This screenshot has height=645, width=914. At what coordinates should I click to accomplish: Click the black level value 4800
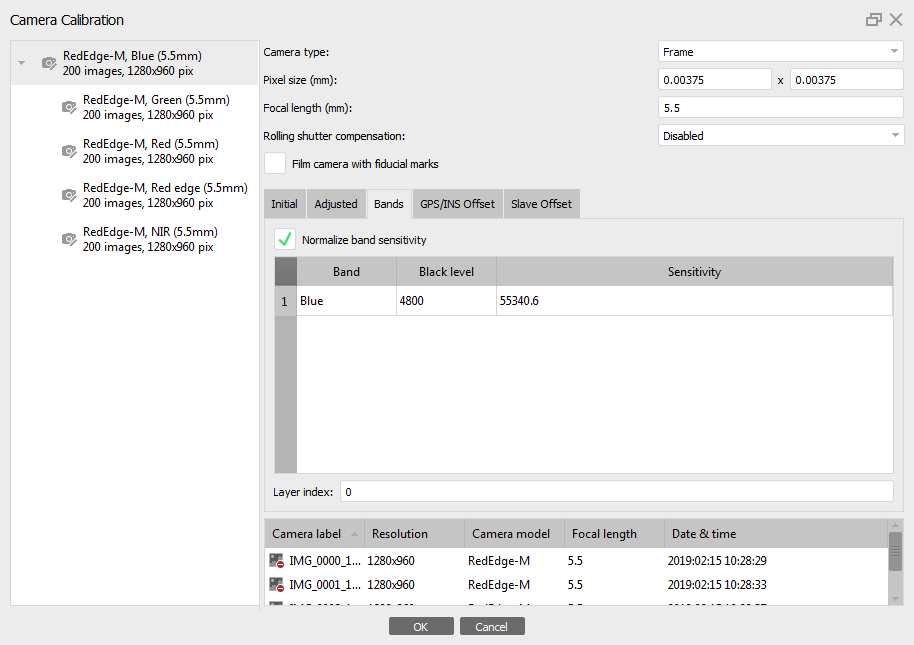pos(446,301)
